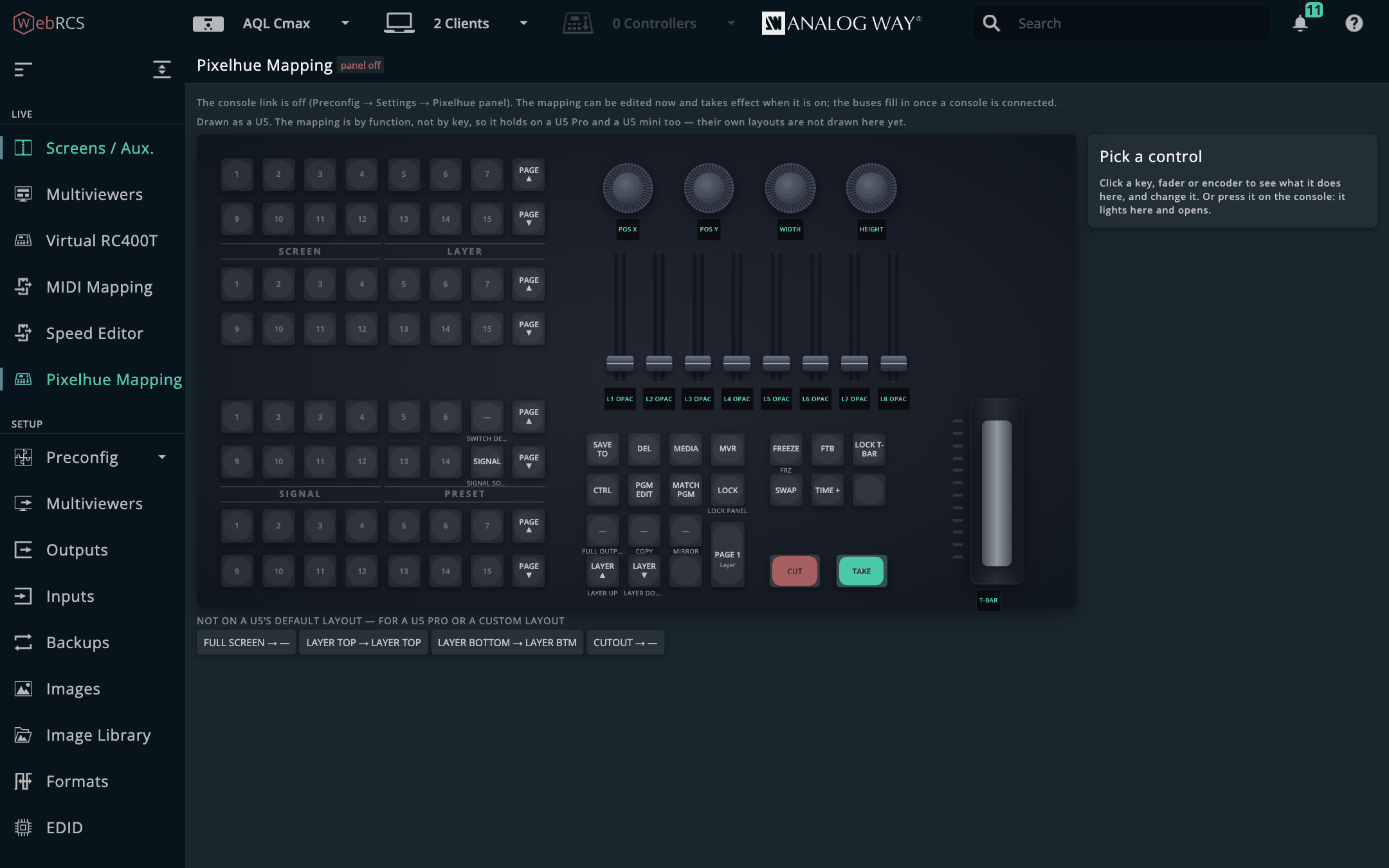Select the MATCH PGM key
Screen dimensions: 1389x868
[686, 491]
